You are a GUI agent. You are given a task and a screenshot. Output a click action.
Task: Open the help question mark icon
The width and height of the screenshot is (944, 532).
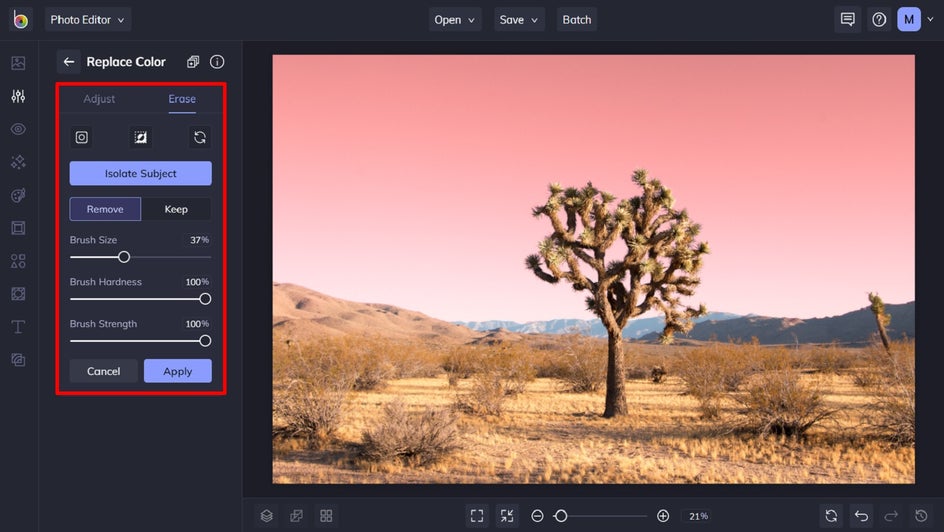tap(879, 19)
